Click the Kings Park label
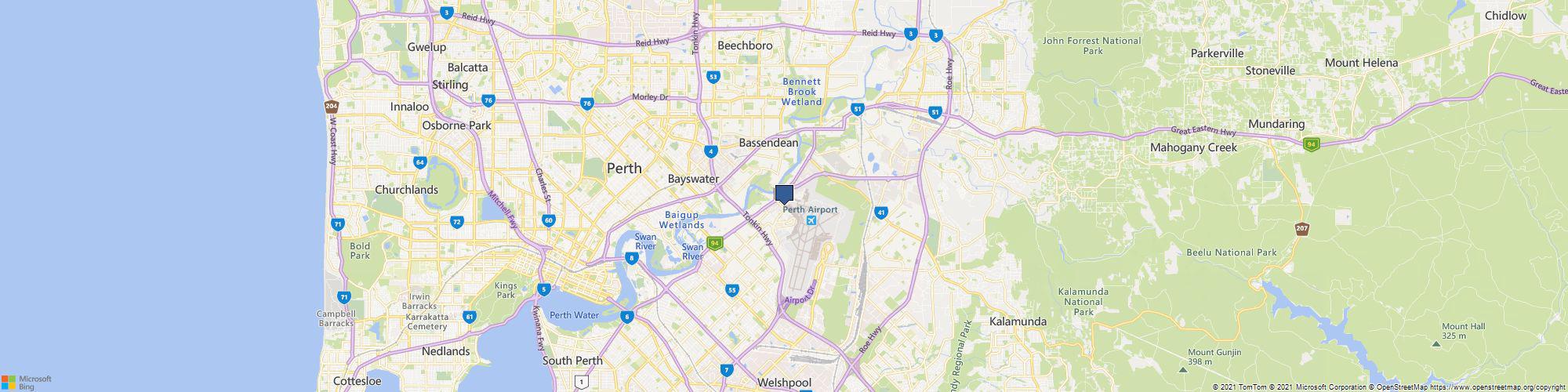Viewport: 1568px width, 392px height. pos(506,290)
